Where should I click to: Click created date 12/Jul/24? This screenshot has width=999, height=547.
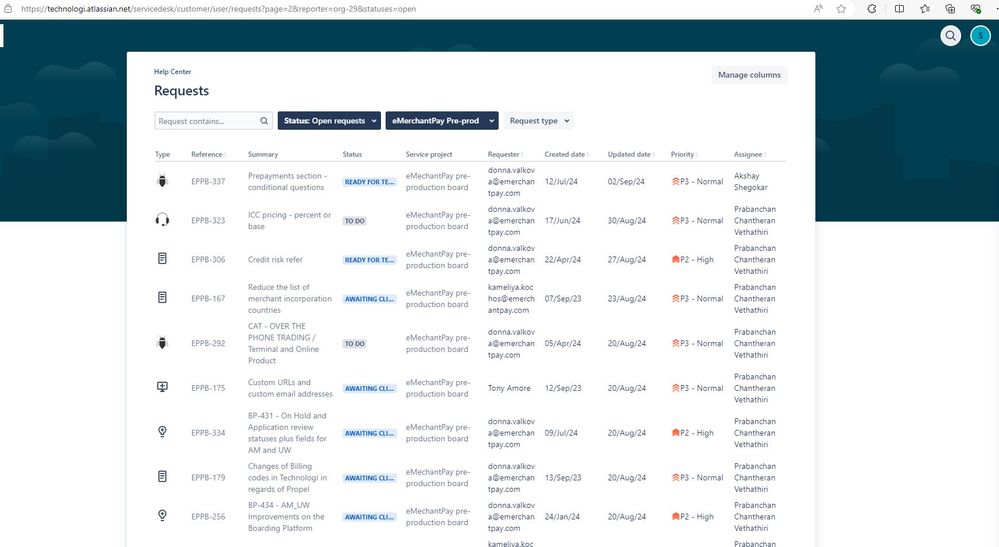(x=561, y=181)
